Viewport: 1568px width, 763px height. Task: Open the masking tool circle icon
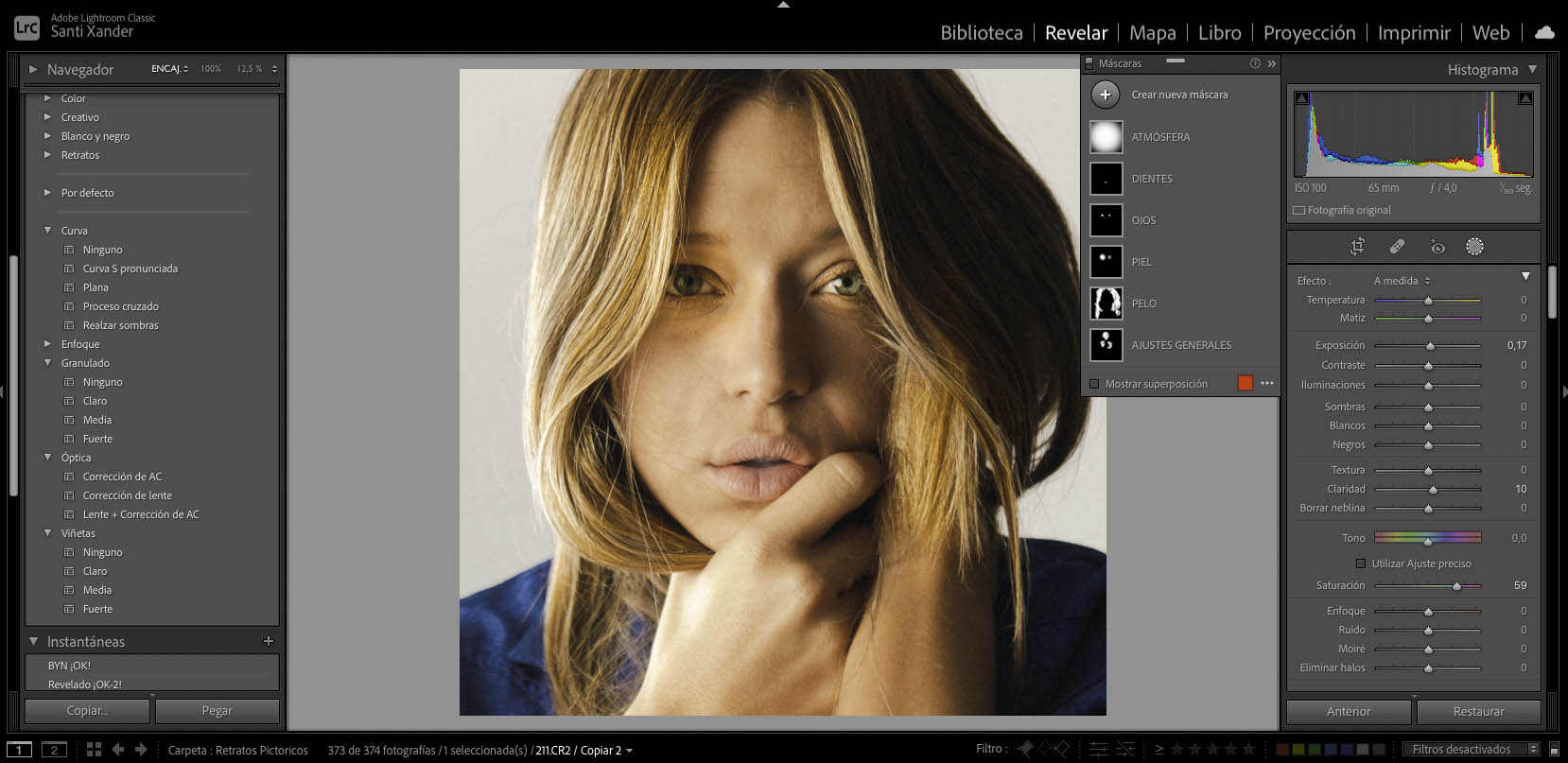(x=1474, y=247)
